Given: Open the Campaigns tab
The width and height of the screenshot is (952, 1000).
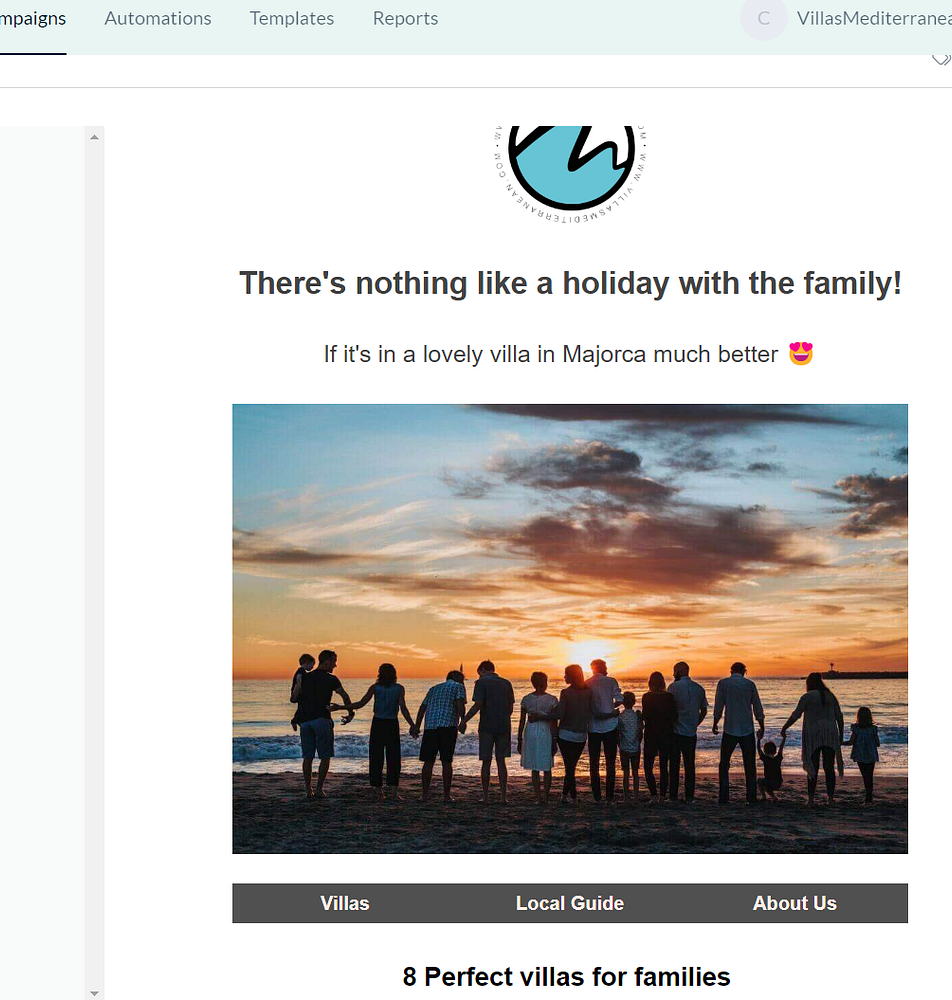Looking at the screenshot, I should coord(33,18).
